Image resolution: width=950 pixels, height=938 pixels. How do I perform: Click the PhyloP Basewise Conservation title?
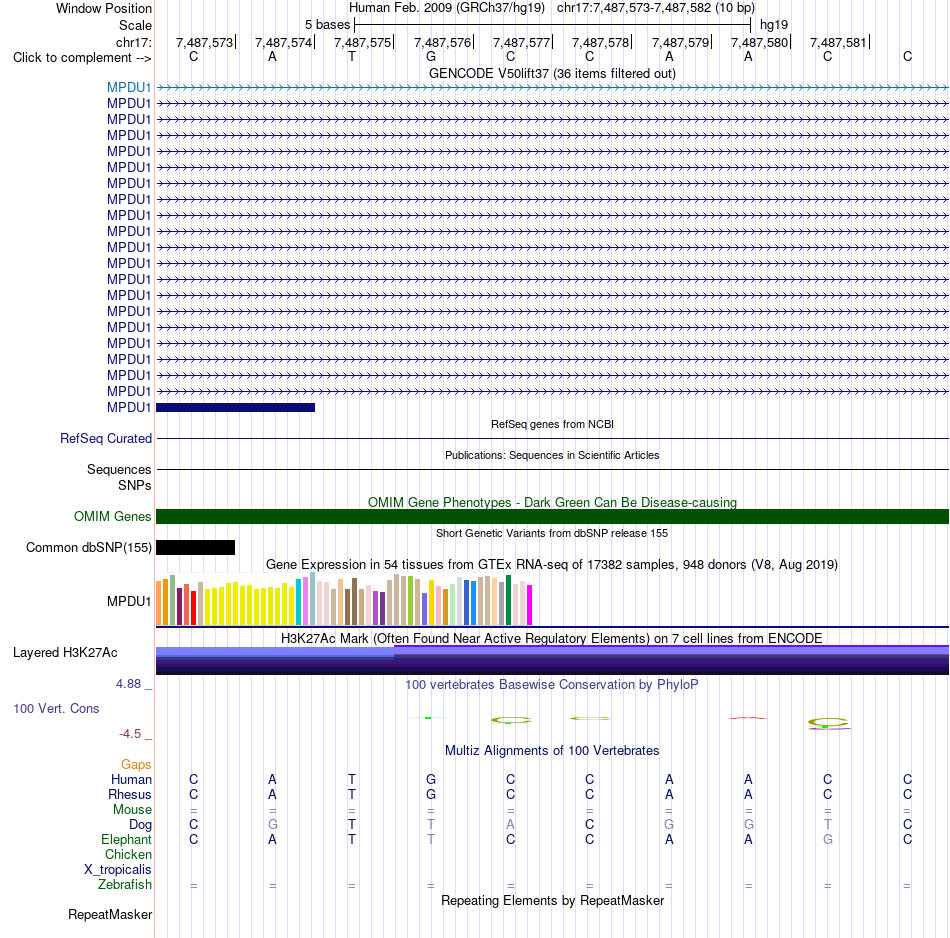[x=552, y=684]
